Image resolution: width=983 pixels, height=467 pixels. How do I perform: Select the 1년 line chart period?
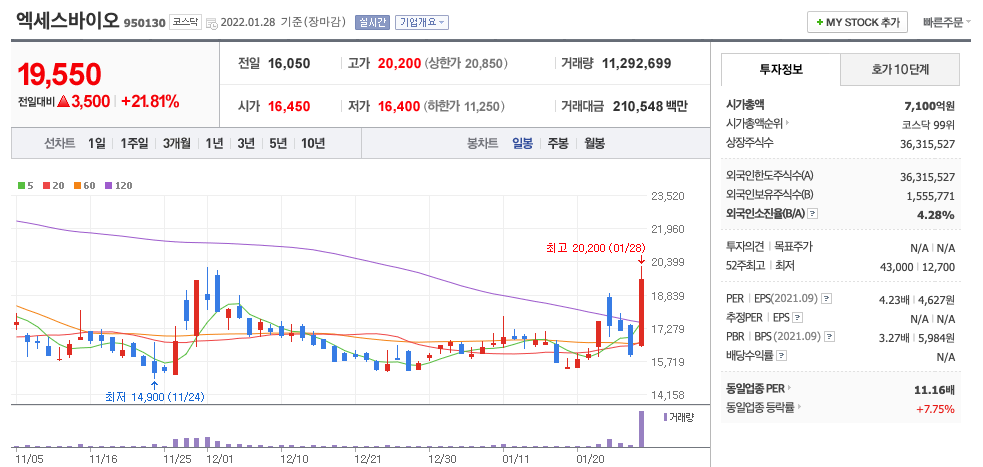coord(214,144)
